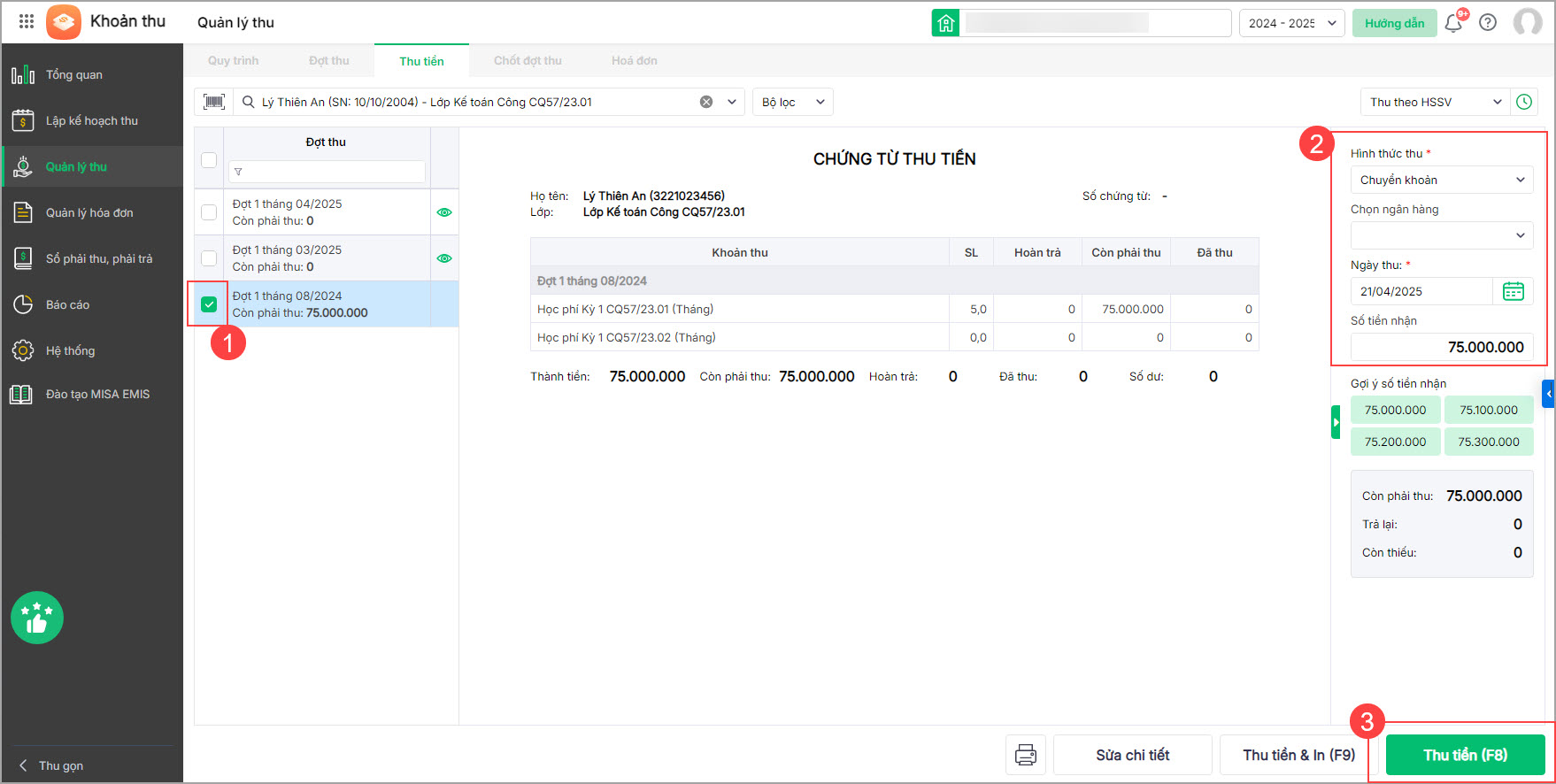This screenshot has height=784, width=1556.
Task: Pick suggested amount 75.300.000
Action: click(x=1489, y=442)
